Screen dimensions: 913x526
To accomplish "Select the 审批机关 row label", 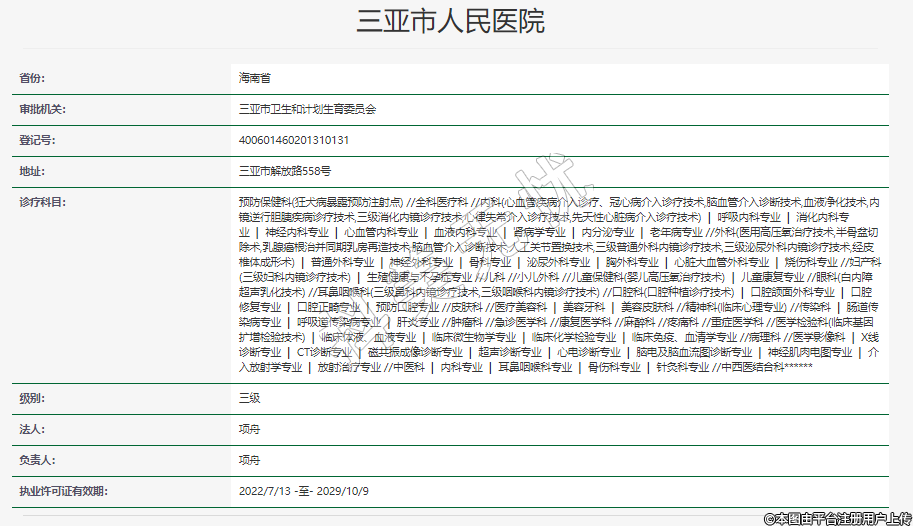I will tap(43, 108).
